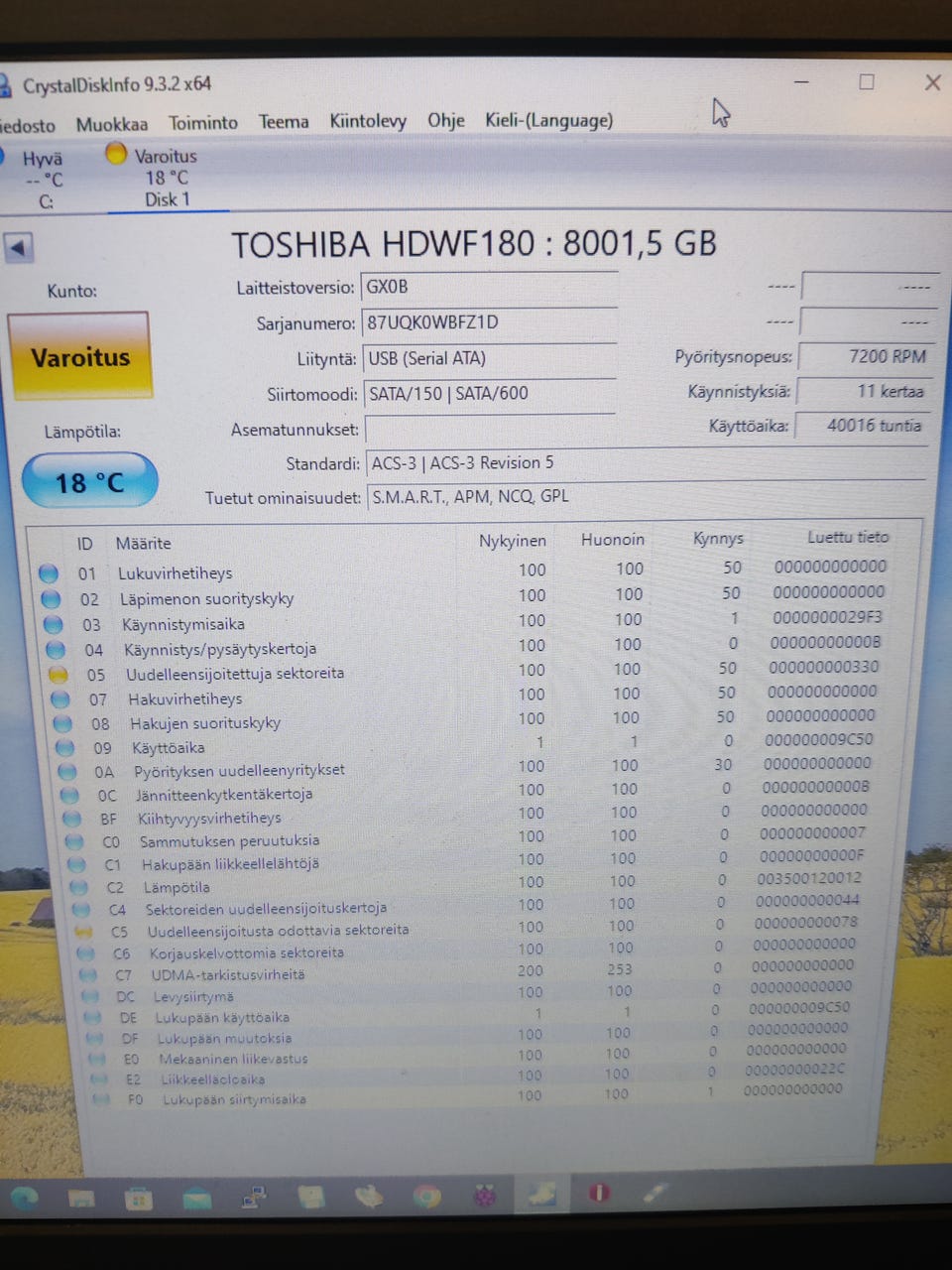Open the Kiintolevy menu
The height and width of the screenshot is (1270, 952).
coord(368,121)
